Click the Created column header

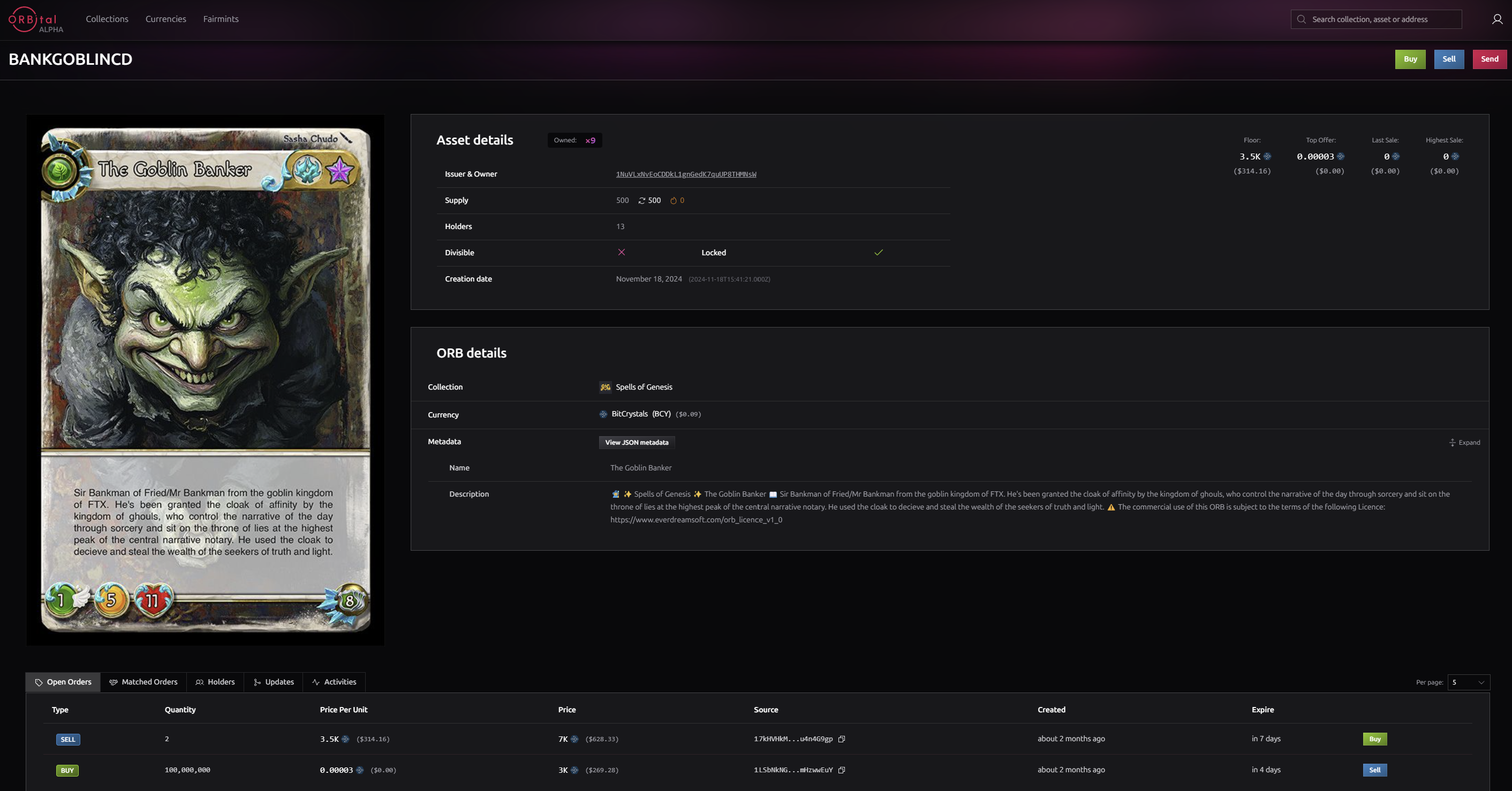[x=1051, y=710]
